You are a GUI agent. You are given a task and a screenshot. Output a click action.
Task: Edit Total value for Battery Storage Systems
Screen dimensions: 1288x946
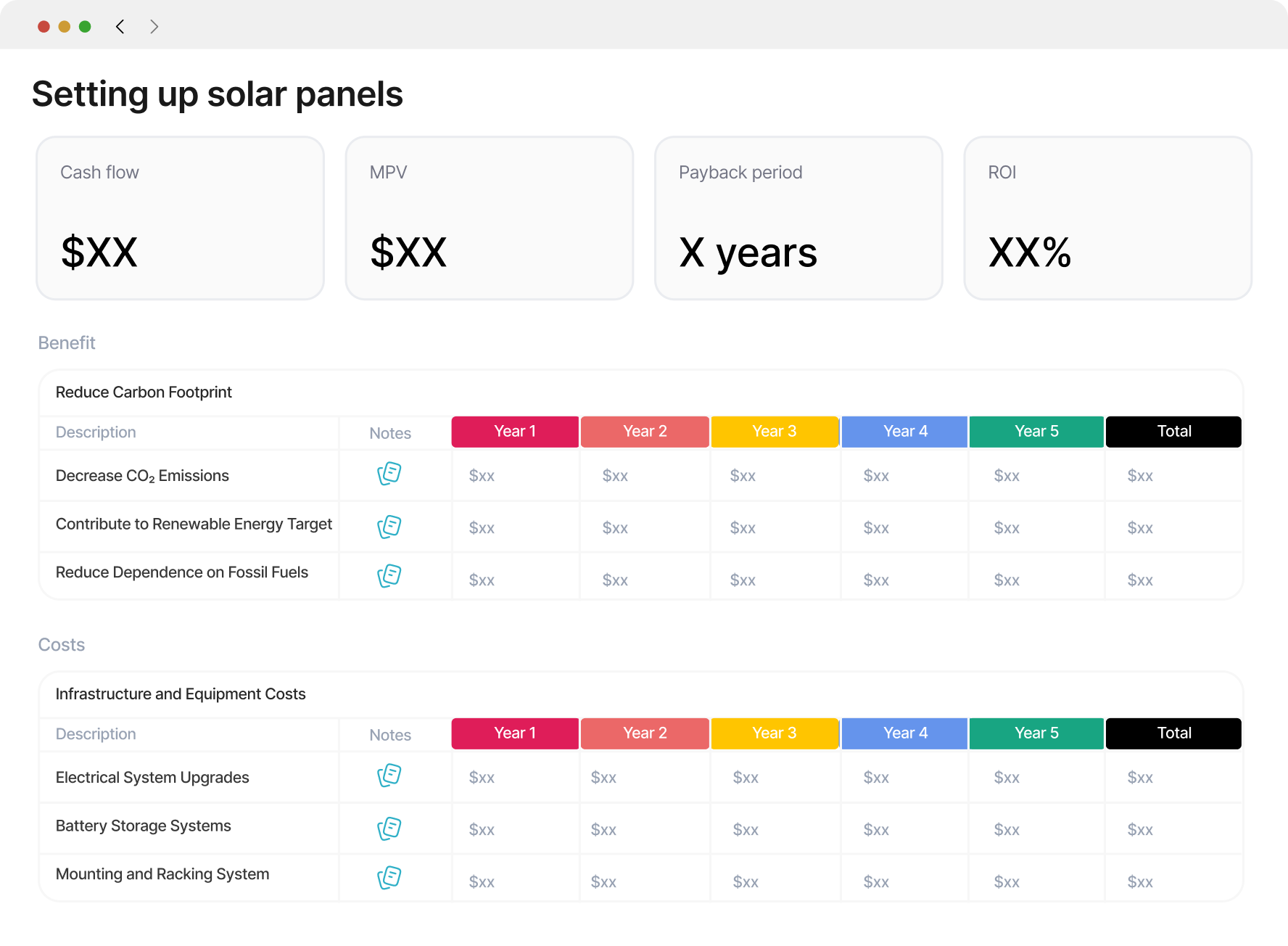(x=1140, y=830)
